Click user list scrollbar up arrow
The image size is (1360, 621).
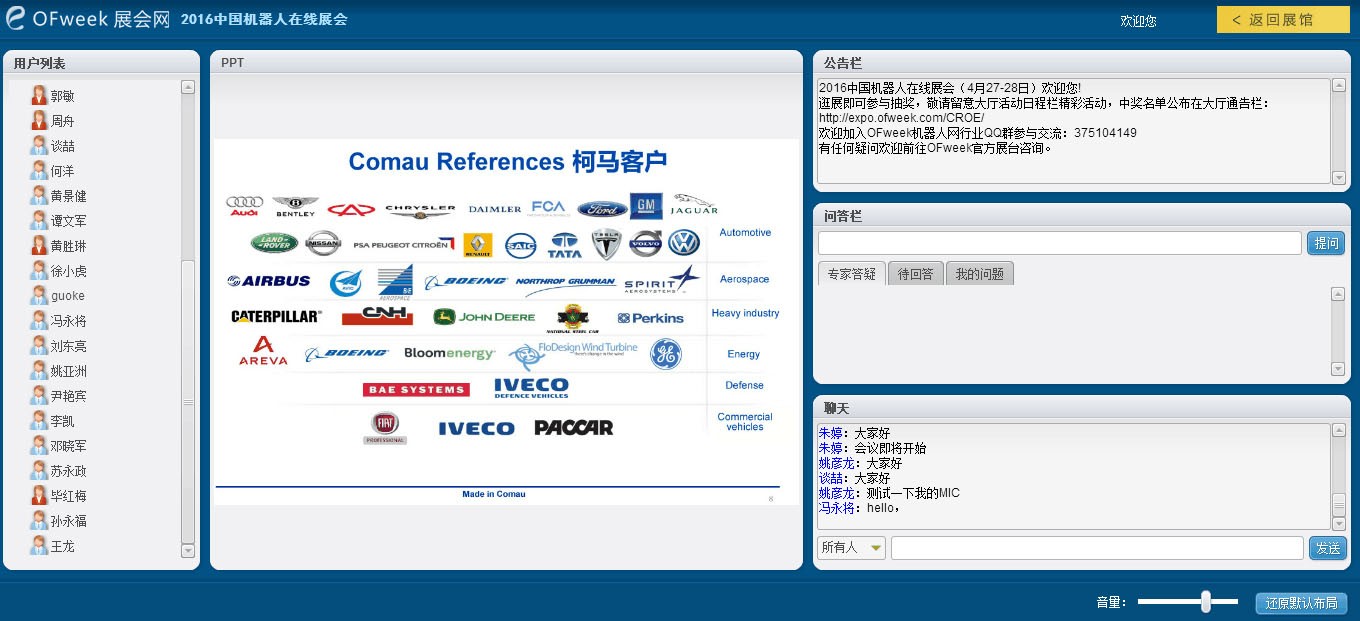188,87
